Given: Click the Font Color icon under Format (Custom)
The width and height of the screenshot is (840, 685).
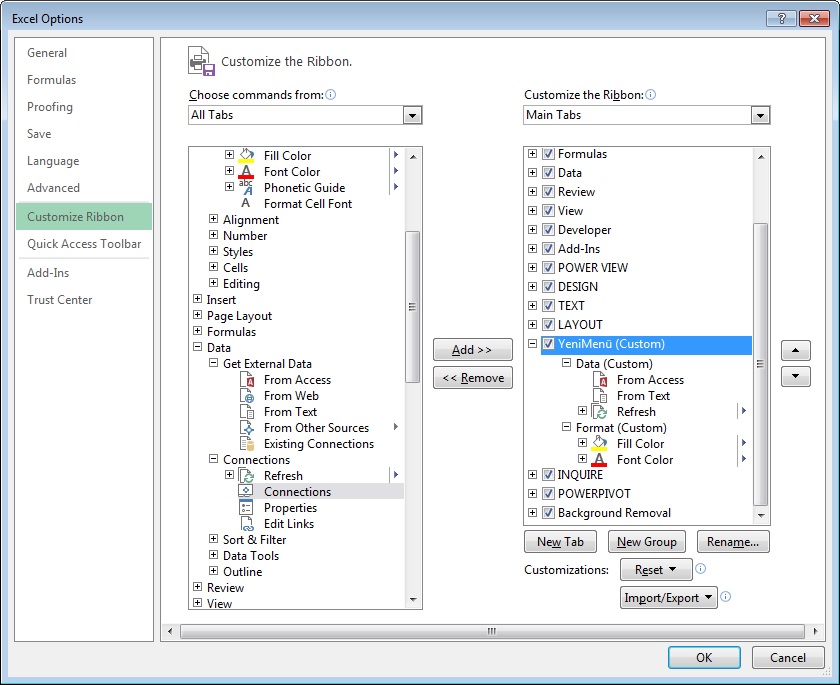Looking at the screenshot, I should coord(599,460).
